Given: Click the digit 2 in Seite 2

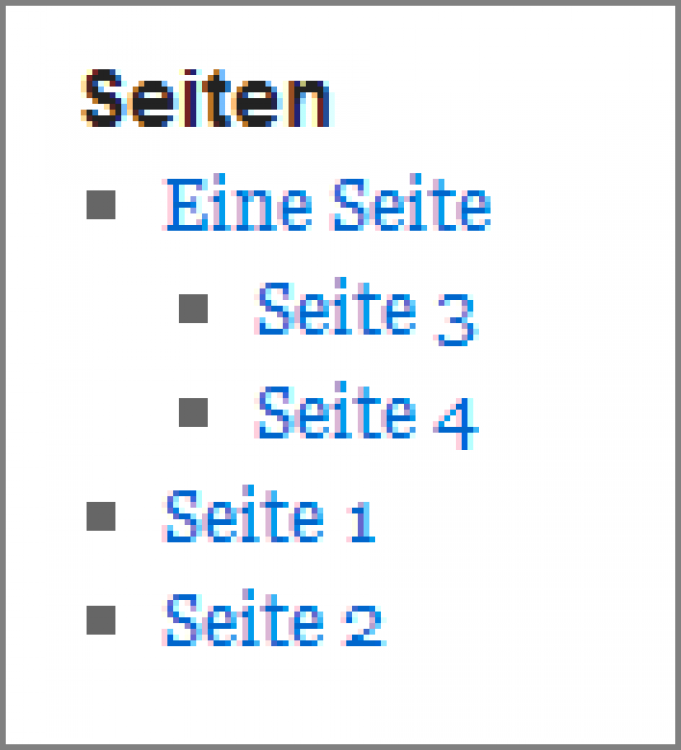Looking at the screenshot, I should pyautogui.click(x=362, y=624).
